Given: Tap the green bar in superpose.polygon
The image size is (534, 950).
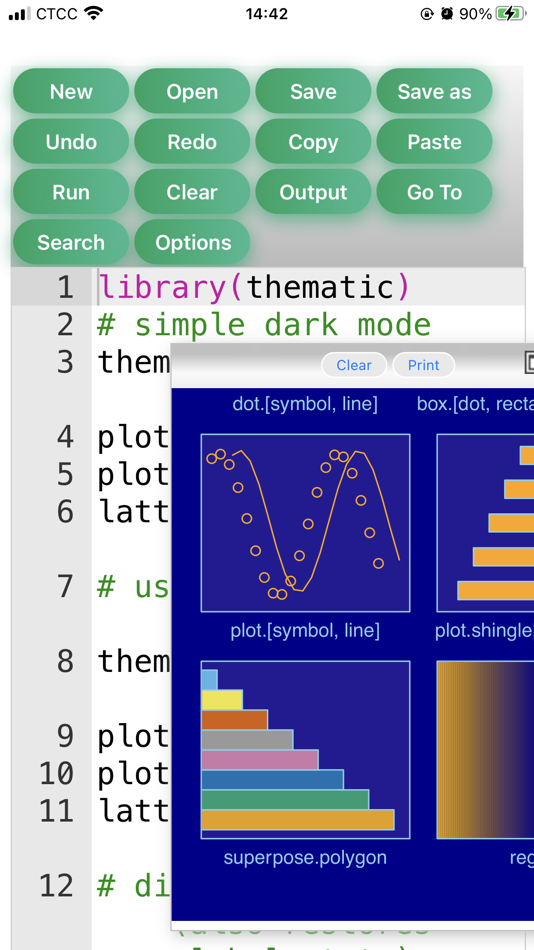Looking at the screenshot, I should pos(285,800).
